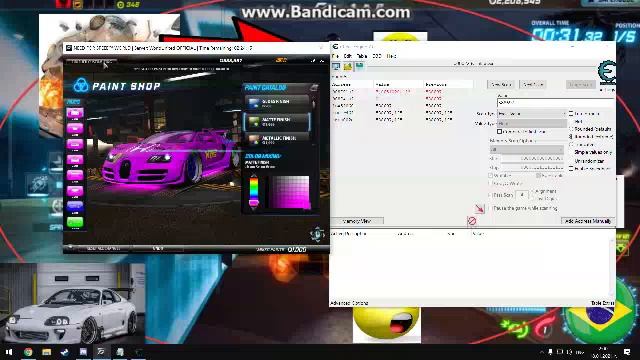The image size is (640, 360).
Task: Open Memory View in Cheat Engine
Action: [x=357, y=221]
